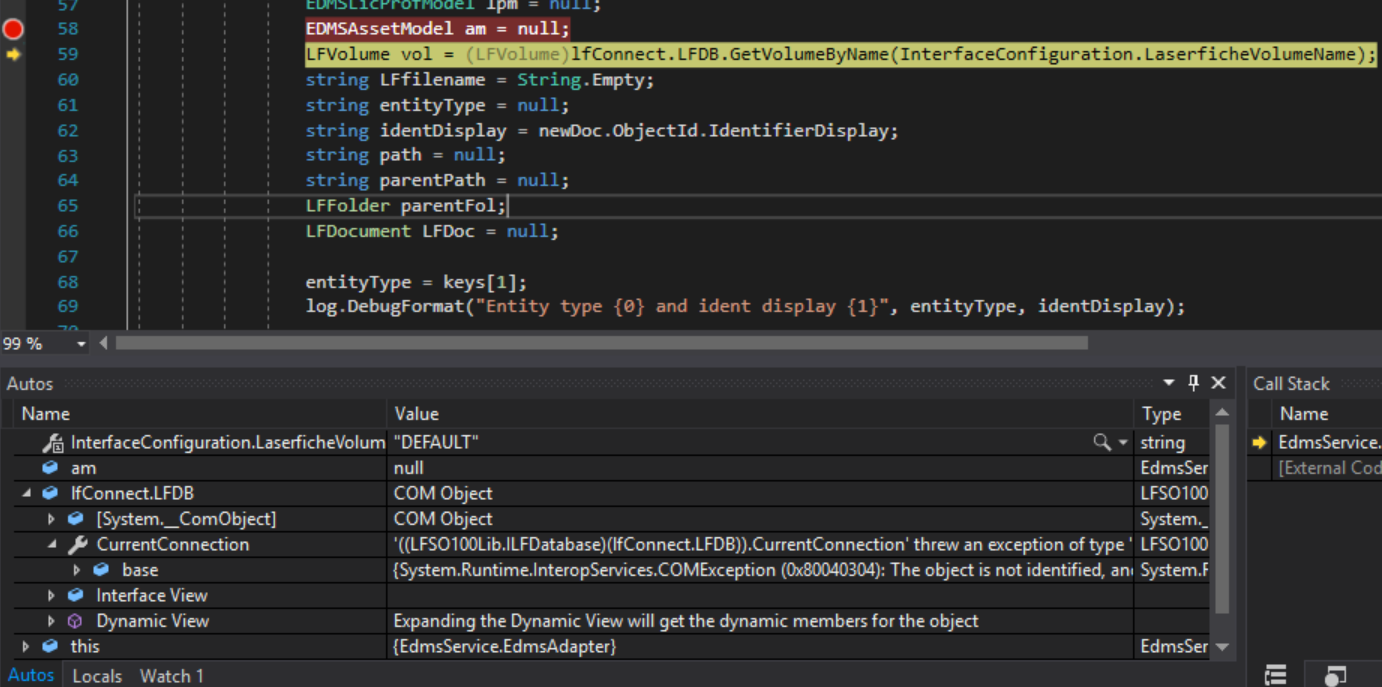Click the blue field icon next to 'am'
1382x687 pixels.
click(x=50, y=468)
